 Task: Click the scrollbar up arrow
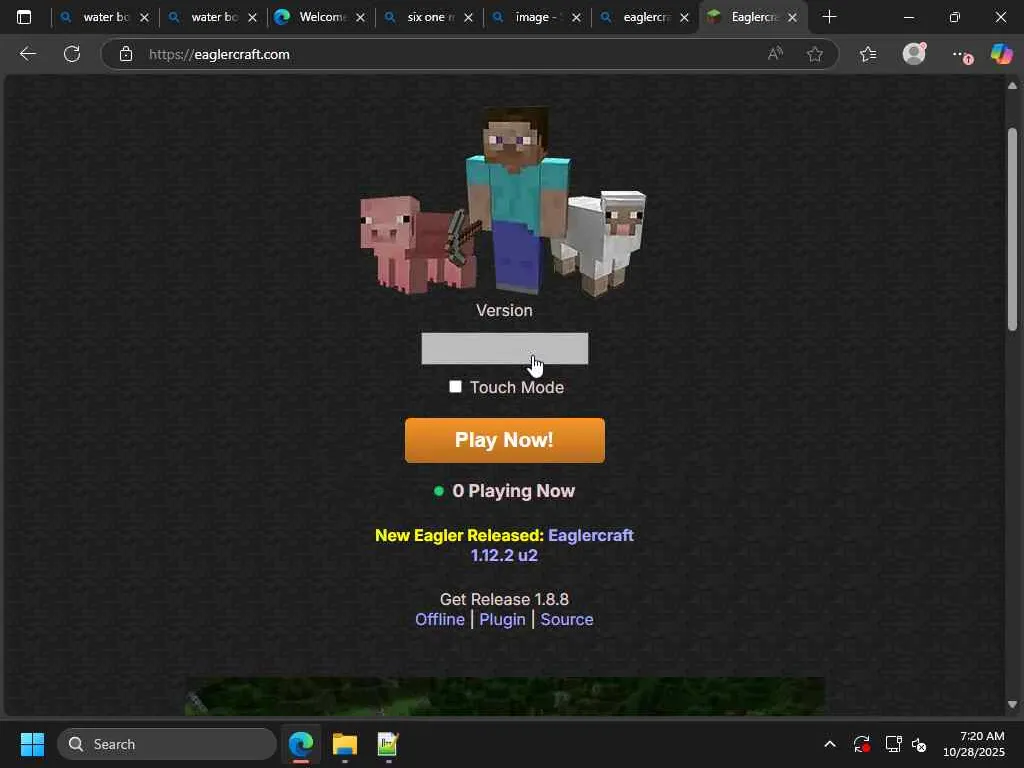click(1012, 86)
